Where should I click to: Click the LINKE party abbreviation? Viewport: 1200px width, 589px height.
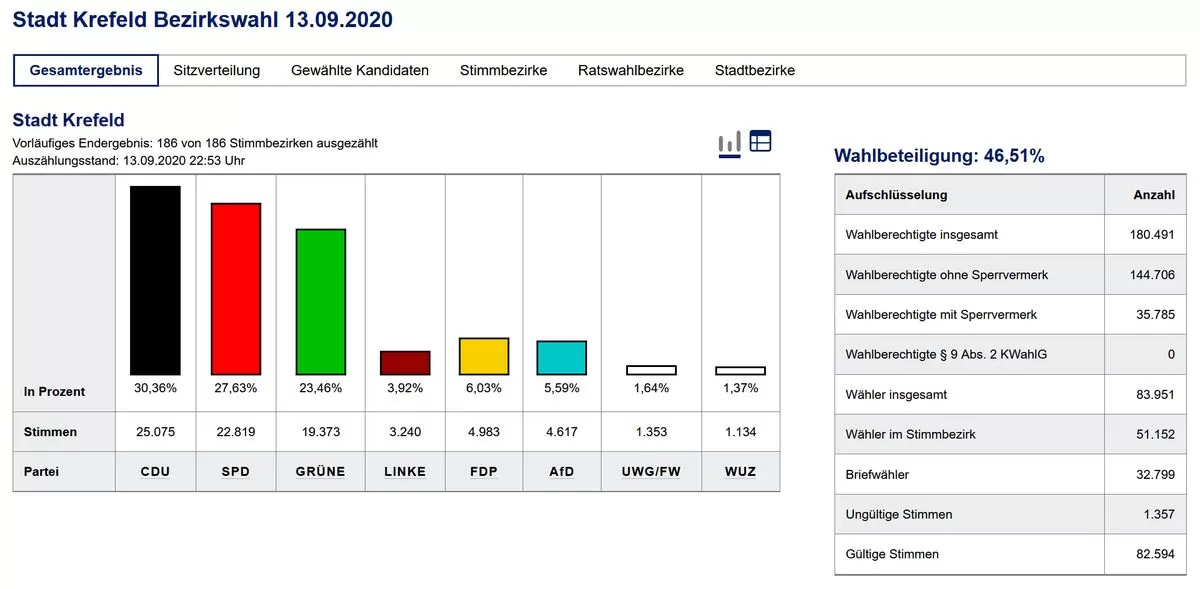405,472
